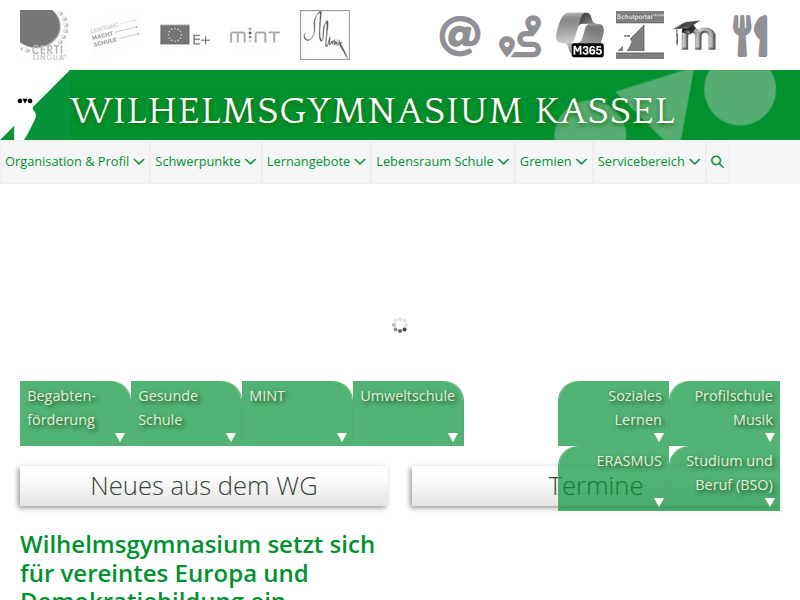
Task: Click the ERASMUS tile label
Action: (x=629, y=461)
